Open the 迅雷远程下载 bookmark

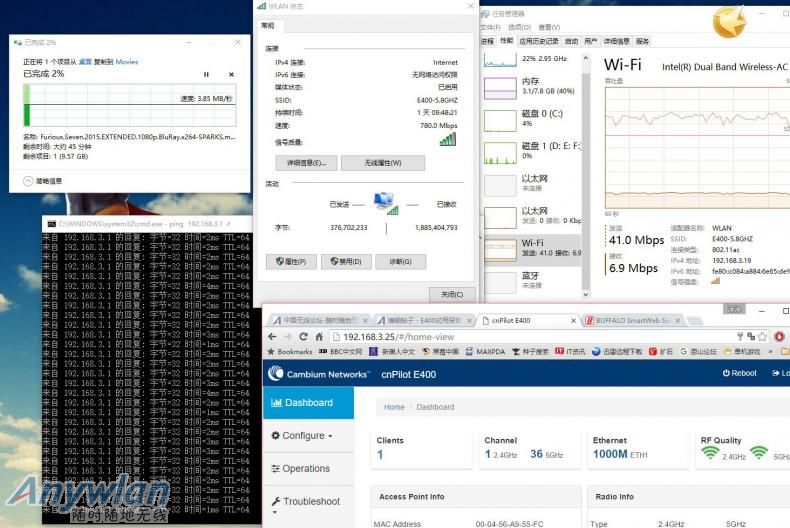click(x=617, y=352)
